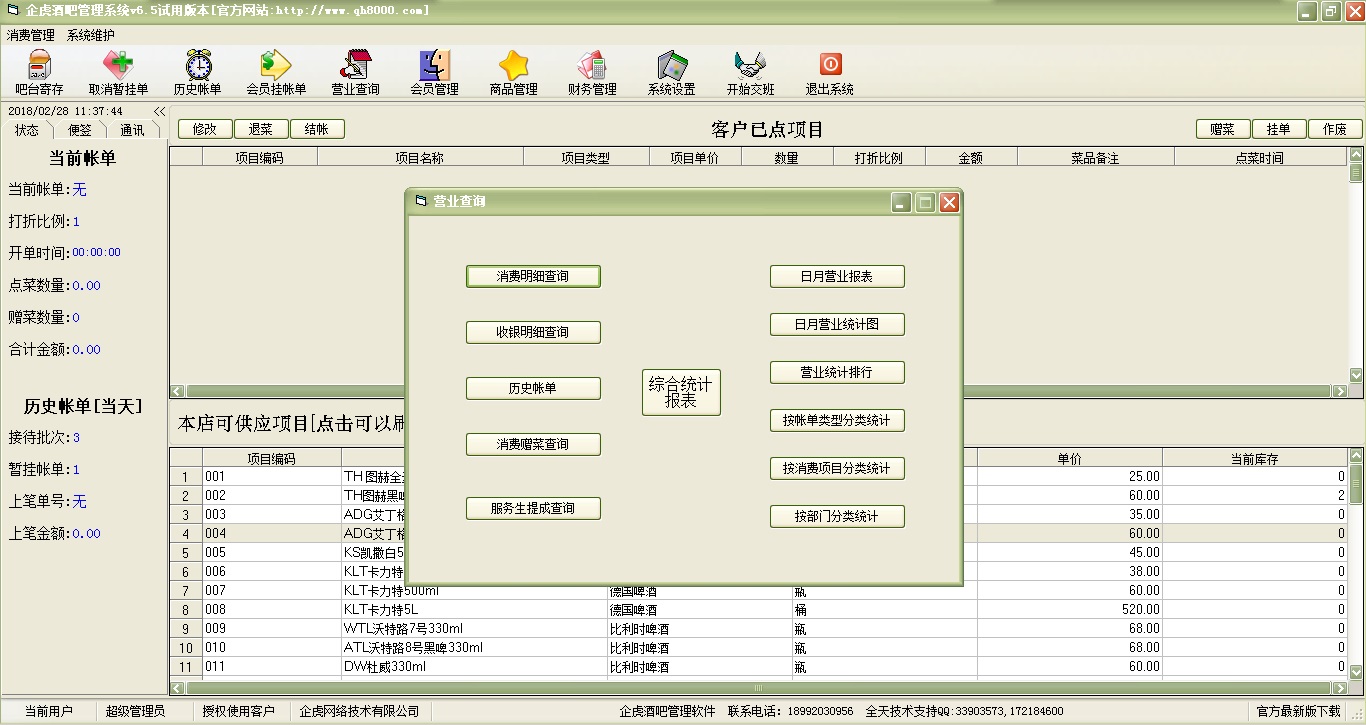
Task: Click 开始交班 handshake icon
Action: (750, 73)
